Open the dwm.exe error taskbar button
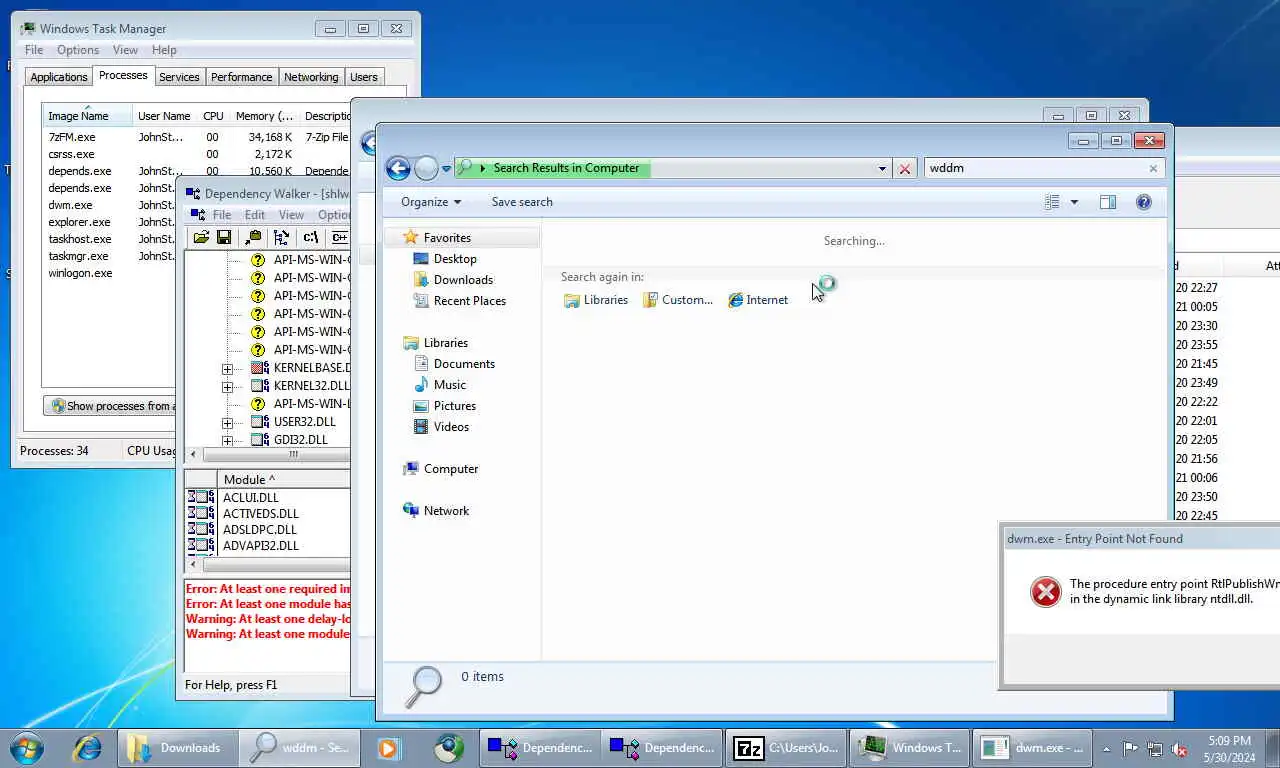Image resolution: width=1280 pixels, height=768 pixels. coord(1033,747)
